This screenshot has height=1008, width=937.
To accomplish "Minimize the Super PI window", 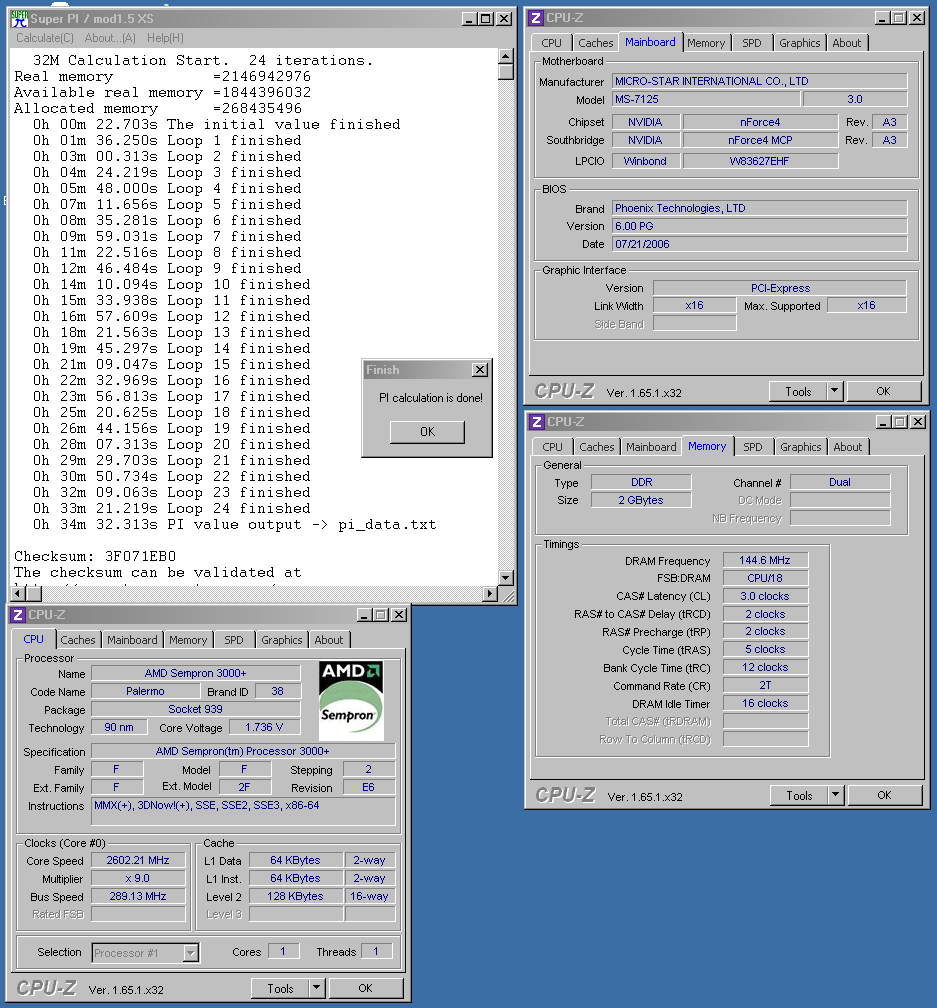I will [470, 19].
